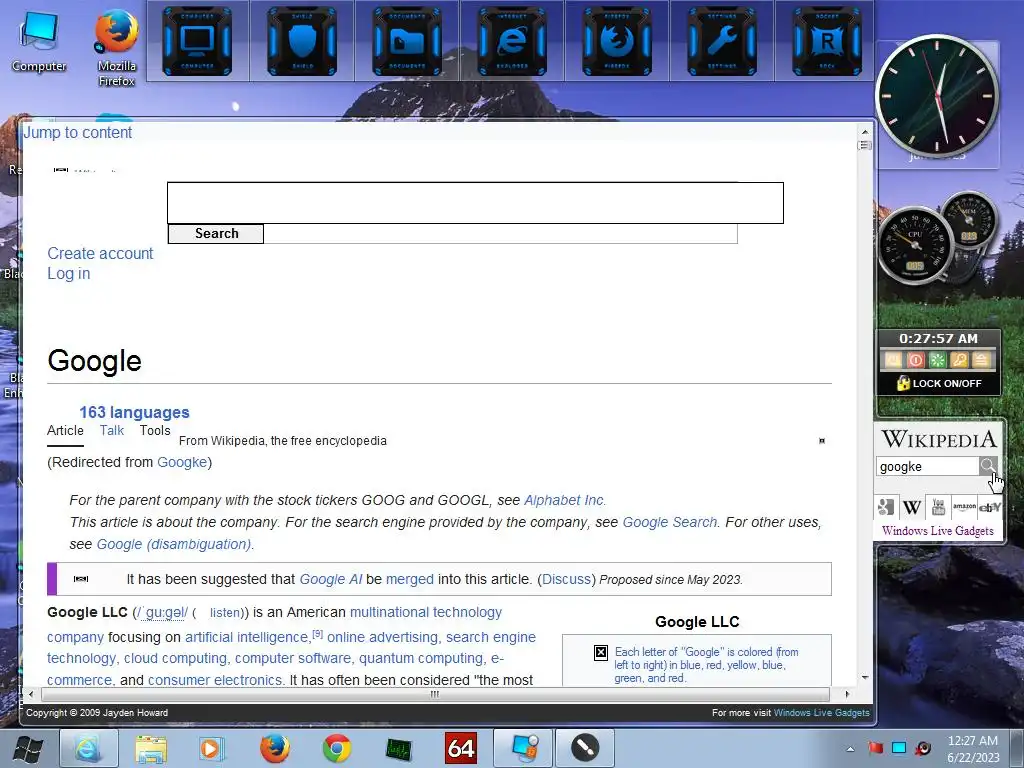Click the broken Google logo image icon
Image resolution: width=1024 pixels, height=768 pixels.
(601, 652)
